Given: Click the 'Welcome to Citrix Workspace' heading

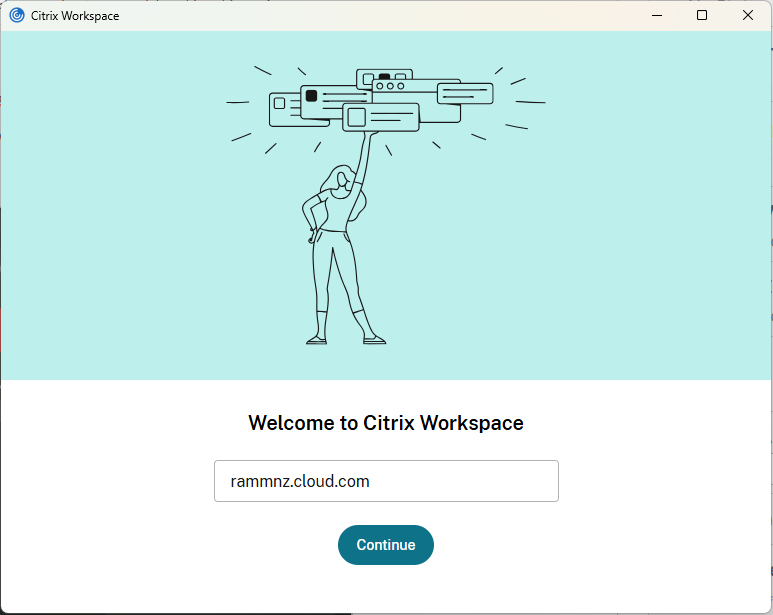Looking at the screenshot, I should click(386, 423).
